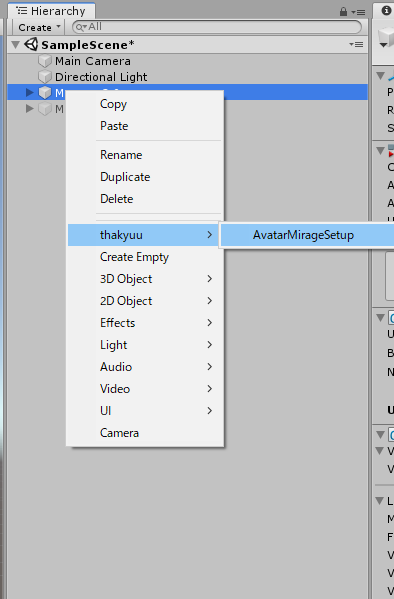Choose Rename from the context menu
Screen dimensions: 394x599
(x=145, y=155)
